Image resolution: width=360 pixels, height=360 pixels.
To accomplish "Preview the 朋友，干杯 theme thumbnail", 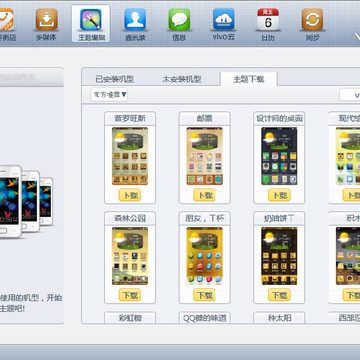I will tap(205, 256).
